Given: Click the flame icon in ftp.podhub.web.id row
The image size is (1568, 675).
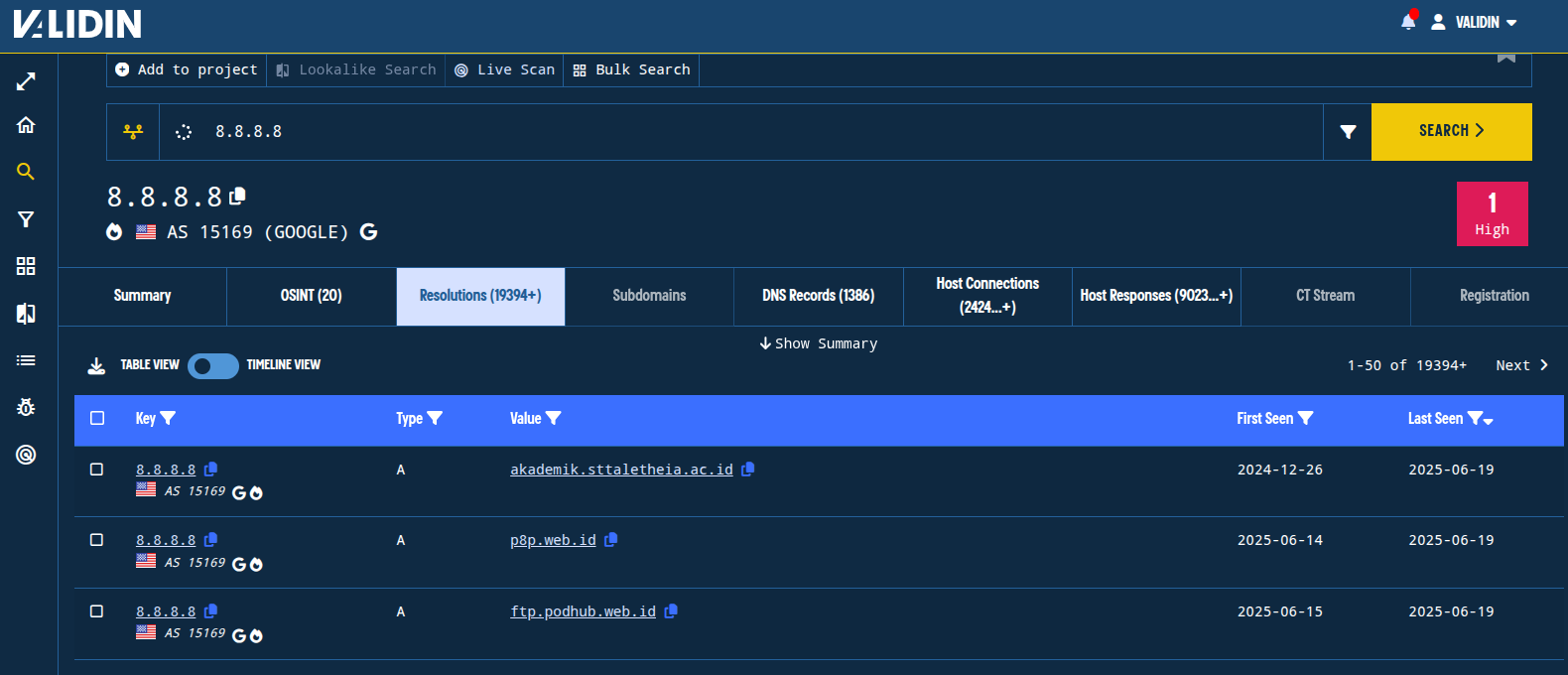Looking at the screenshot, I should tap(256, 636).
